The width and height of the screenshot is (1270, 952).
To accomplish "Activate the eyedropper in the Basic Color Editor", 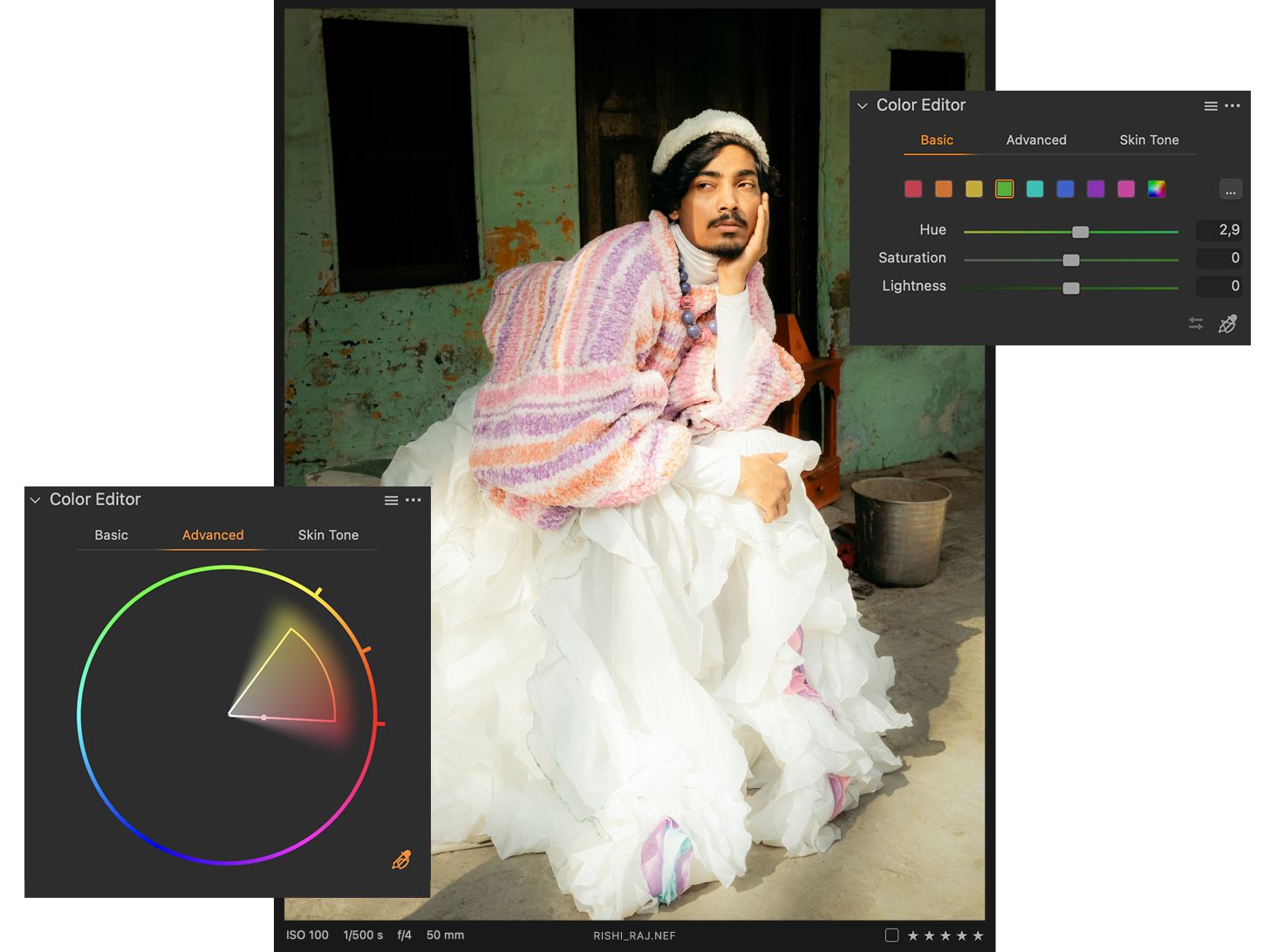I will click(x=1230, y=323).
